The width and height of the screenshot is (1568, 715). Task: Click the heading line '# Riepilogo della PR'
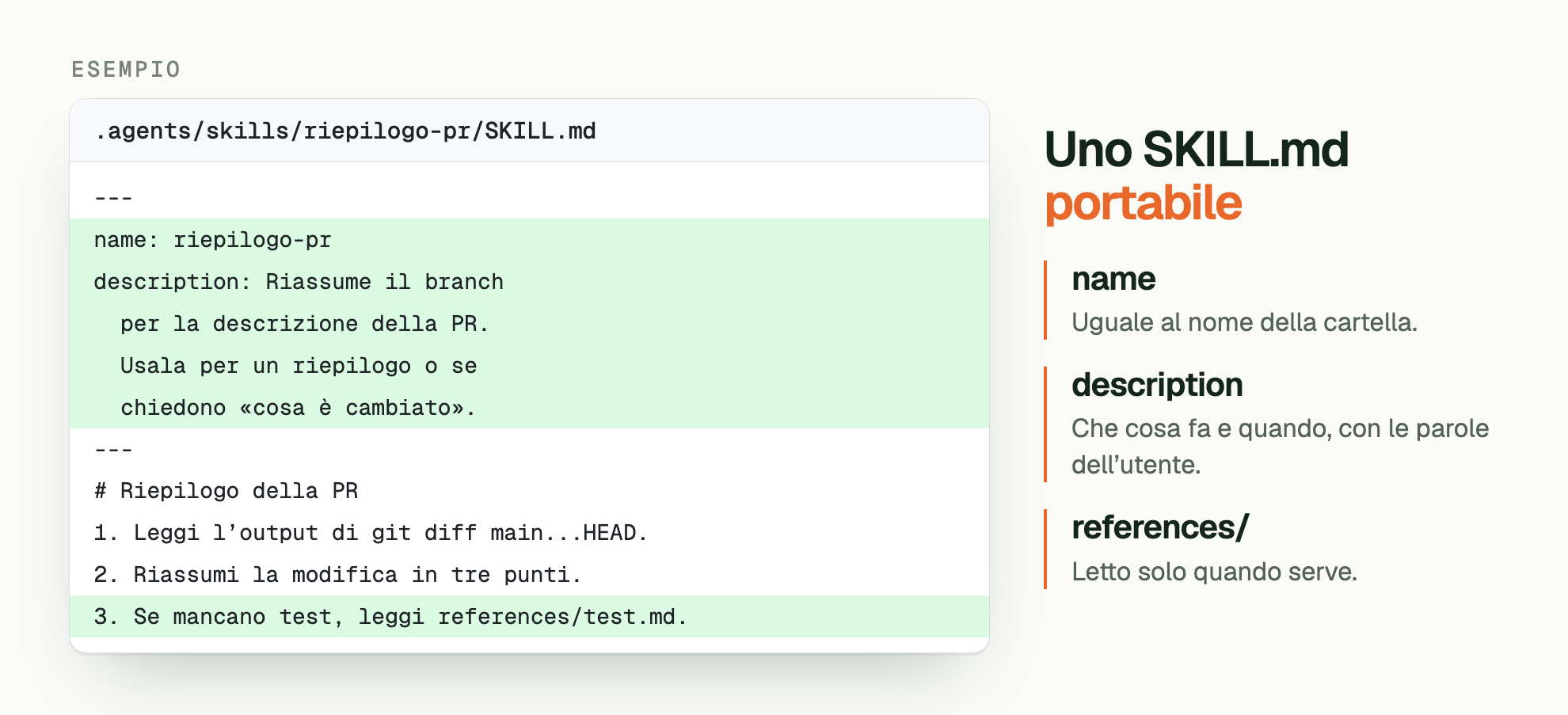point(226,491)
